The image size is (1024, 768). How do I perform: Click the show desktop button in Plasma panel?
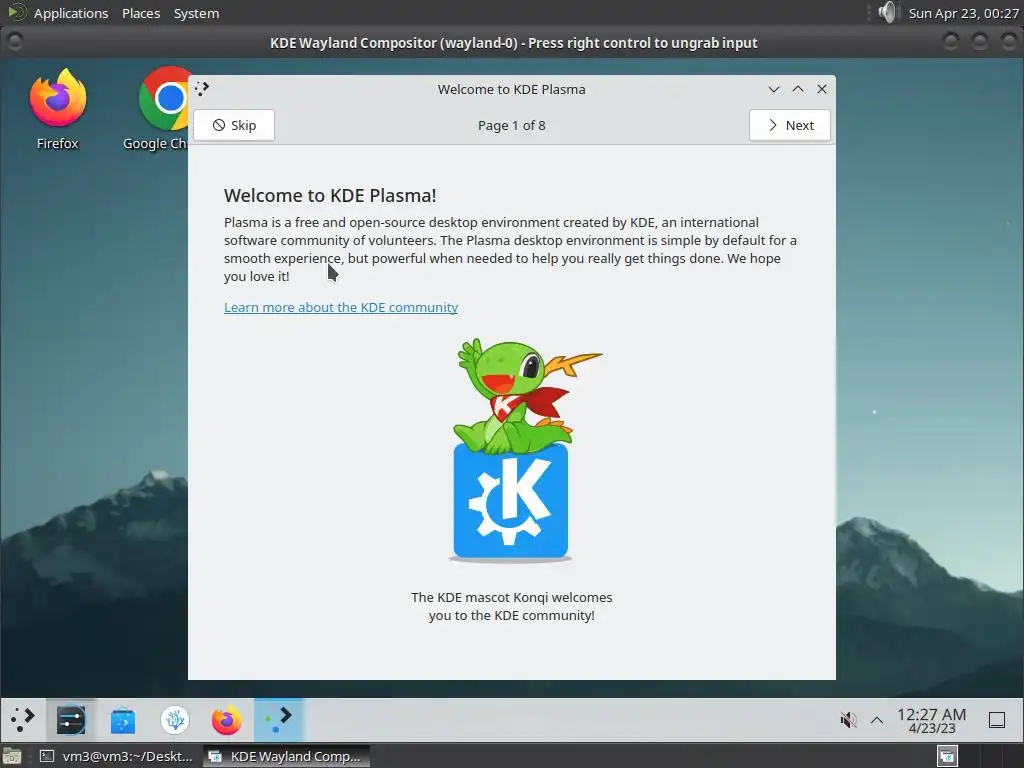point(997,720)
